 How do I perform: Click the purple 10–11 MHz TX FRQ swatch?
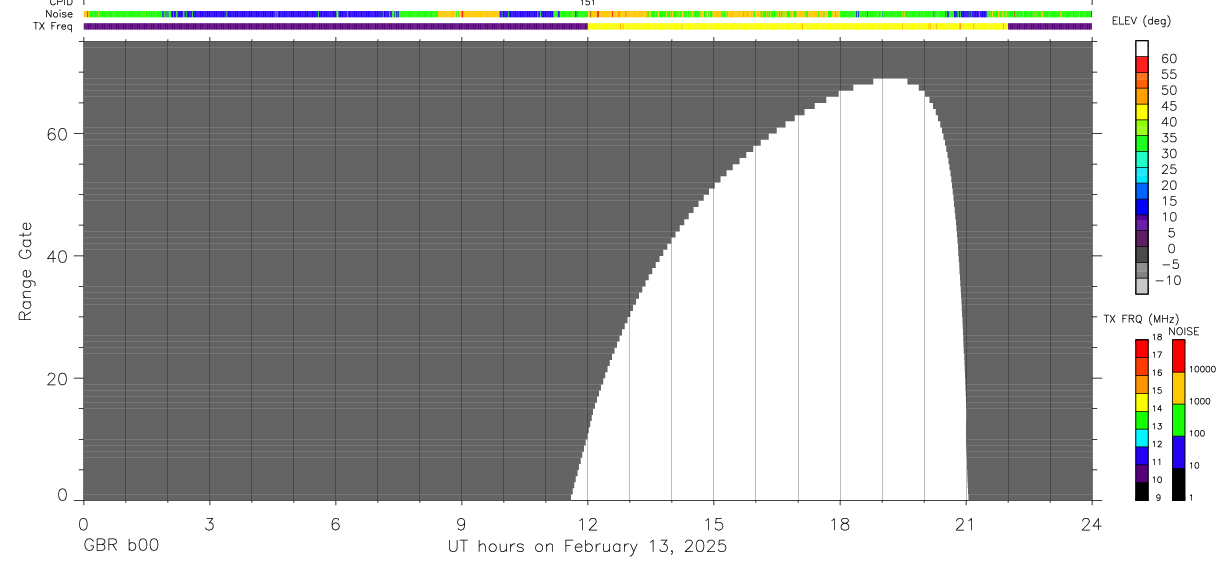click(x=1142, y=472)
